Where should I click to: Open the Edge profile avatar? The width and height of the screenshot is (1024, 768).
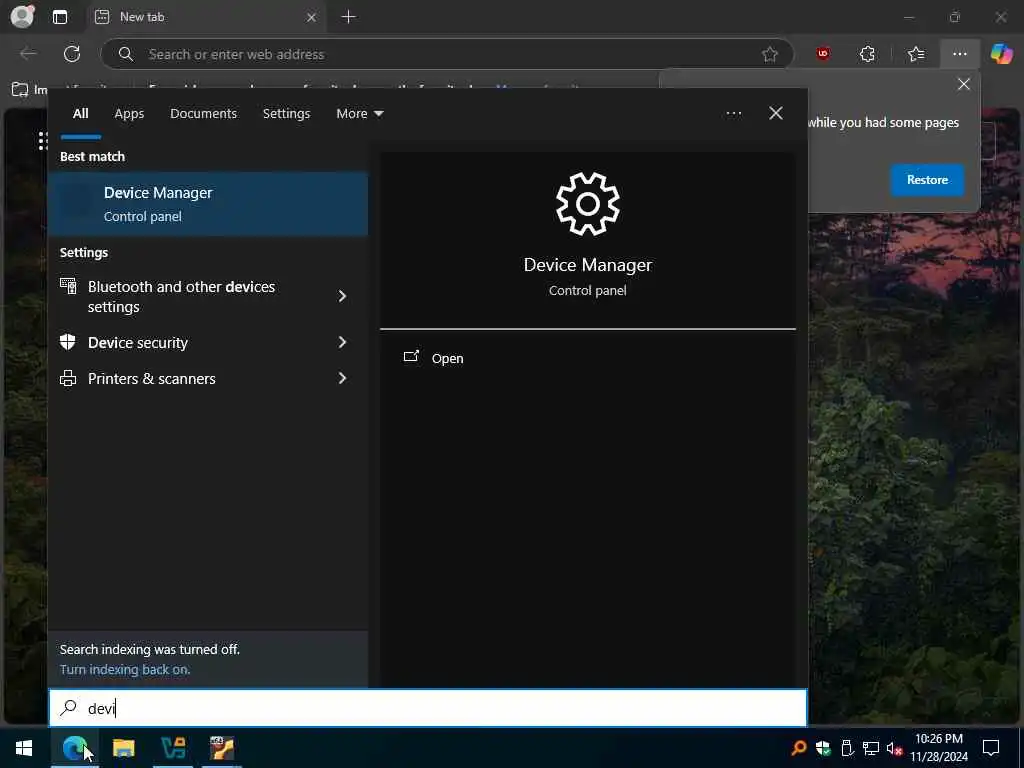(x=22, y=16)
